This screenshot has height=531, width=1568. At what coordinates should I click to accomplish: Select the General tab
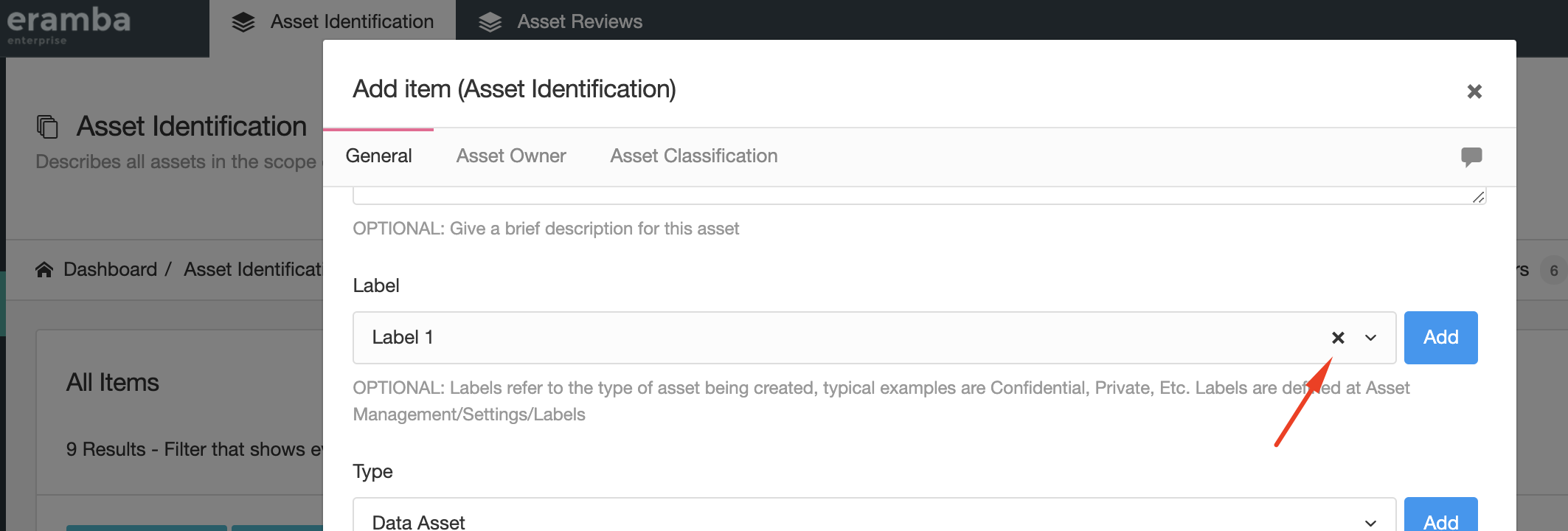point(378,156)
